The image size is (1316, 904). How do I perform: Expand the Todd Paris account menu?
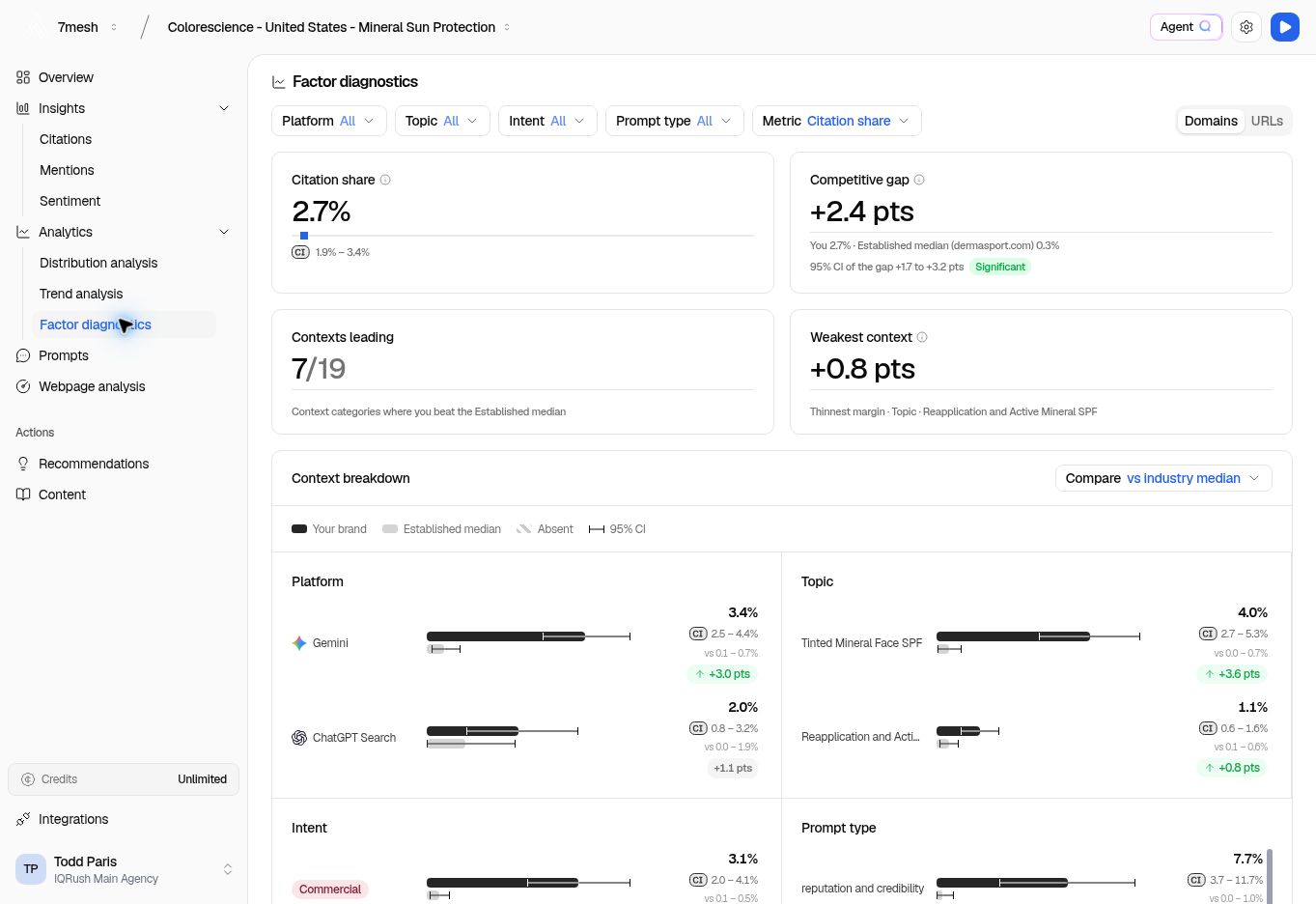[228, 869]
